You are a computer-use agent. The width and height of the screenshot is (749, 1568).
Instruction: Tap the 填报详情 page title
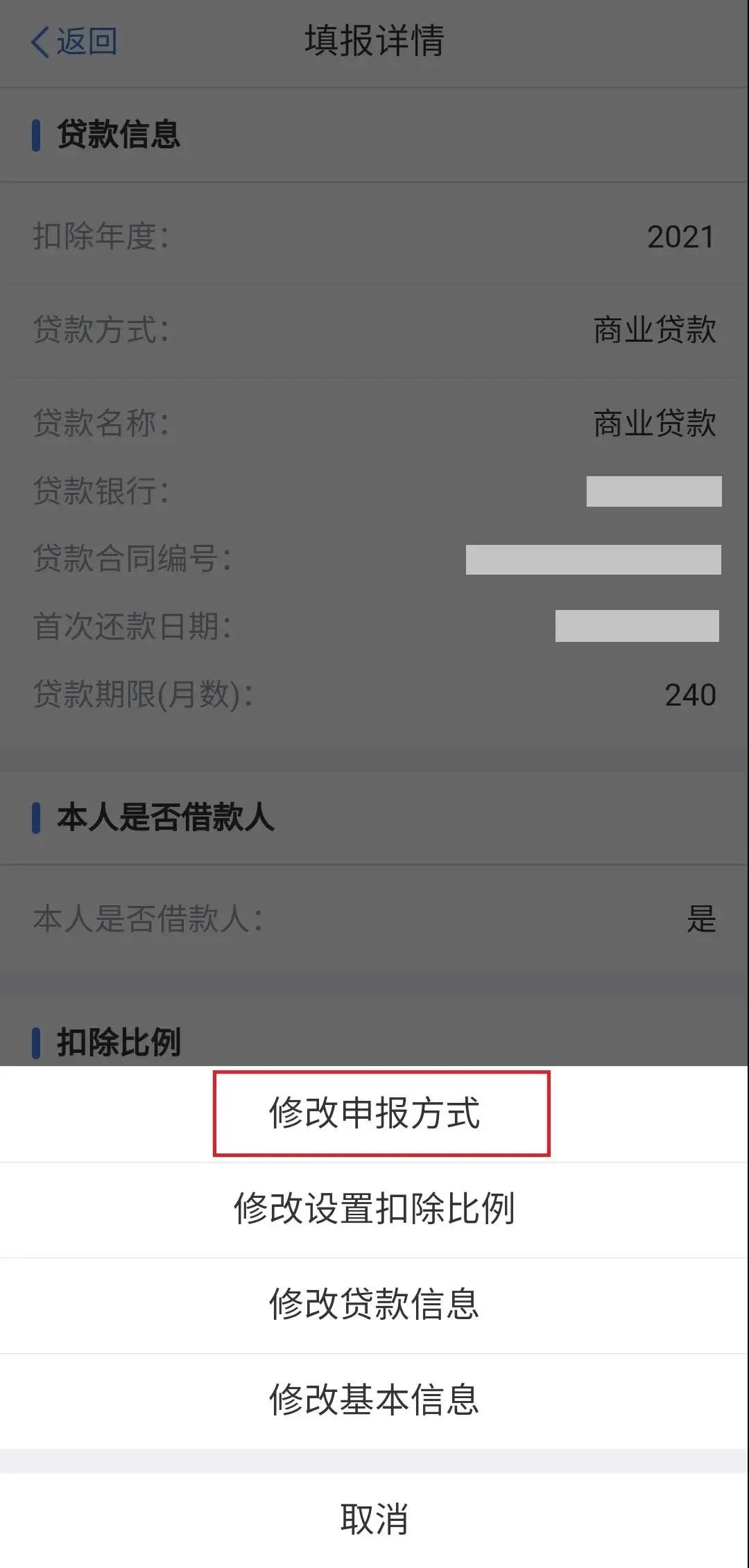(x=374, y=41)
